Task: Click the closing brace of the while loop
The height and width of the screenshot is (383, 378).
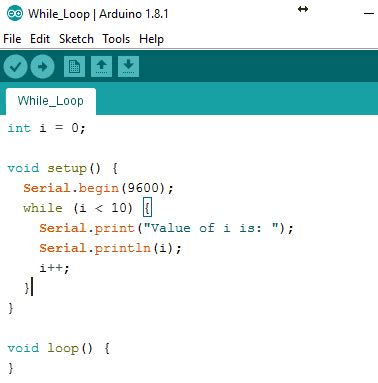Action: [27, 288]
